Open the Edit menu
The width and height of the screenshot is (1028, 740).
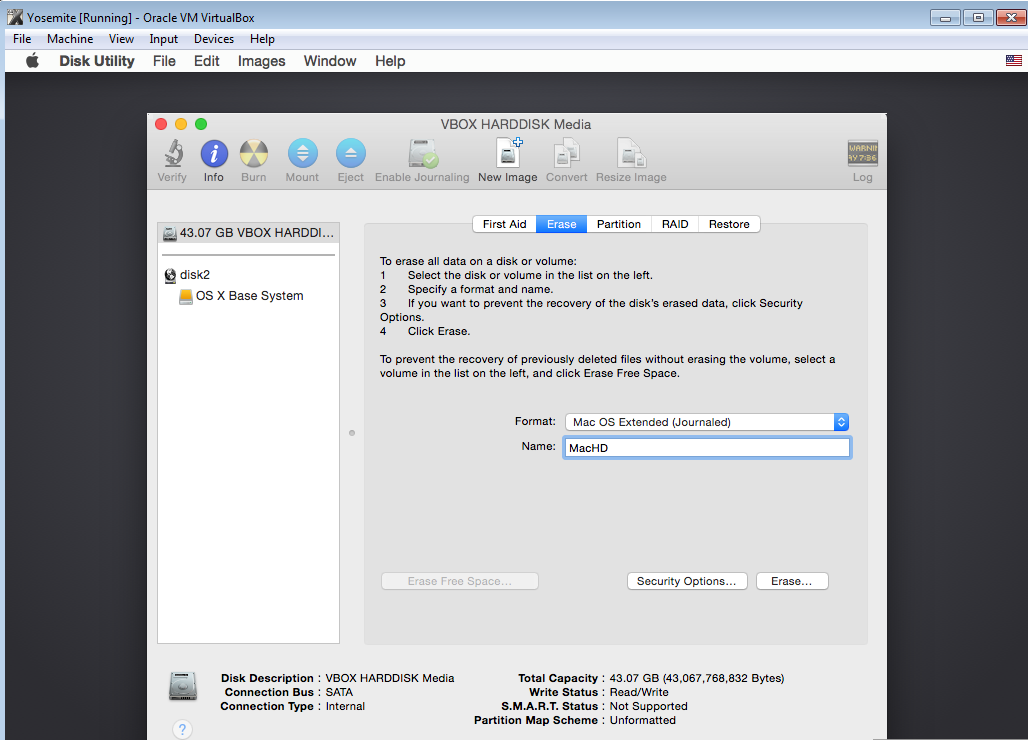[207, 61]
